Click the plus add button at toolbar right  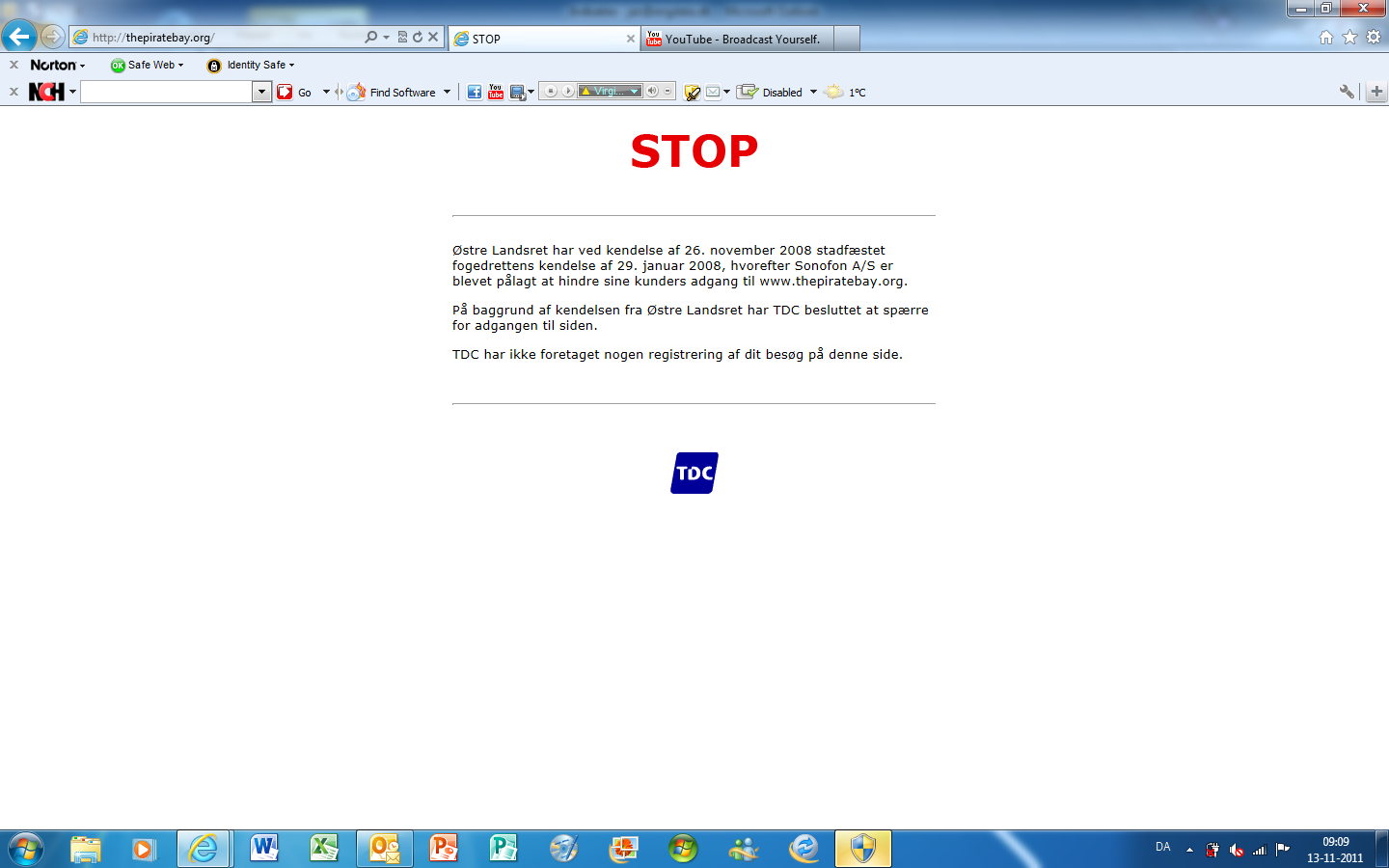1376,92
